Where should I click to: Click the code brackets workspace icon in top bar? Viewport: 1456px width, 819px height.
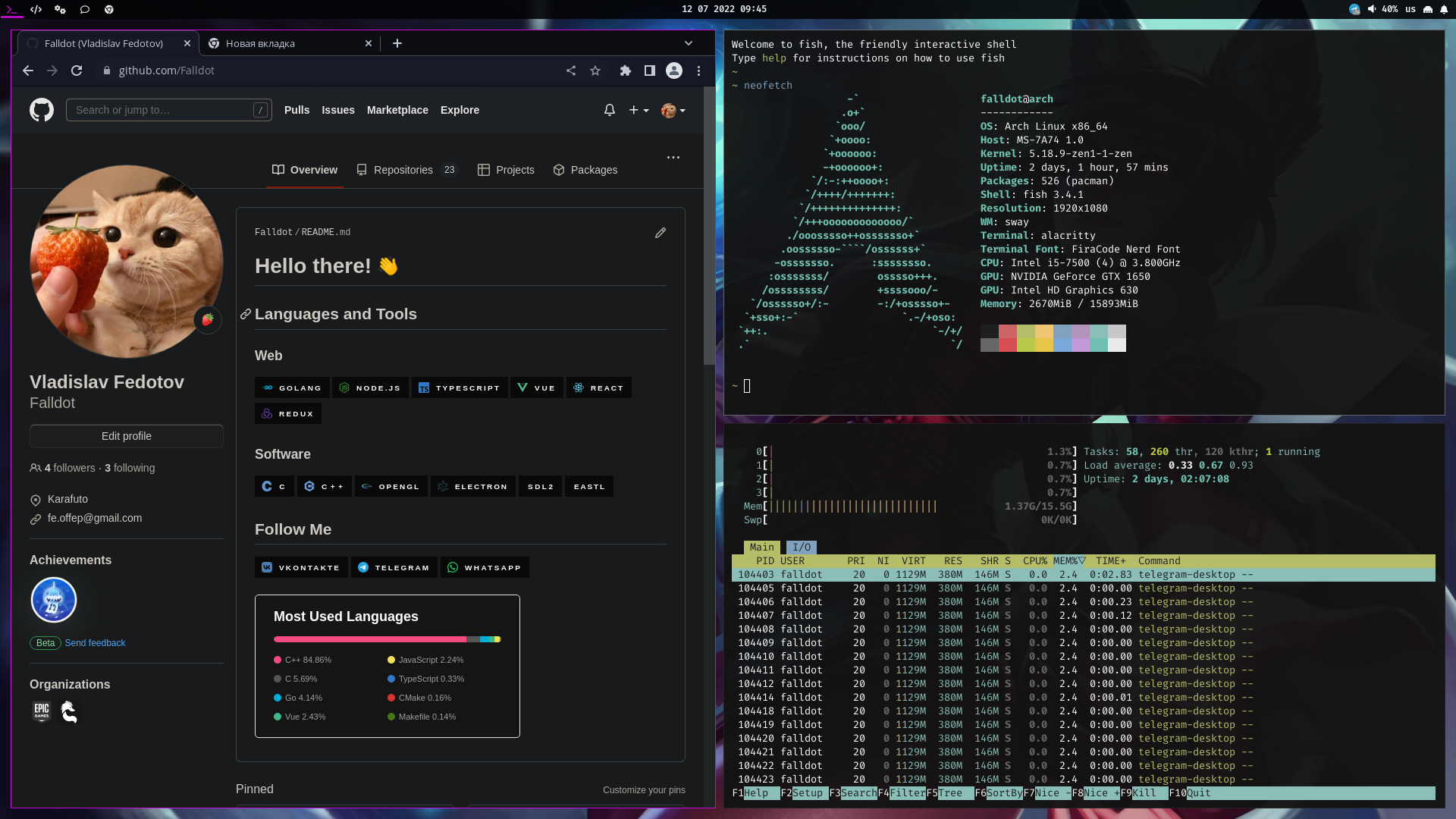pyautogui.click(x=36, y=9)
